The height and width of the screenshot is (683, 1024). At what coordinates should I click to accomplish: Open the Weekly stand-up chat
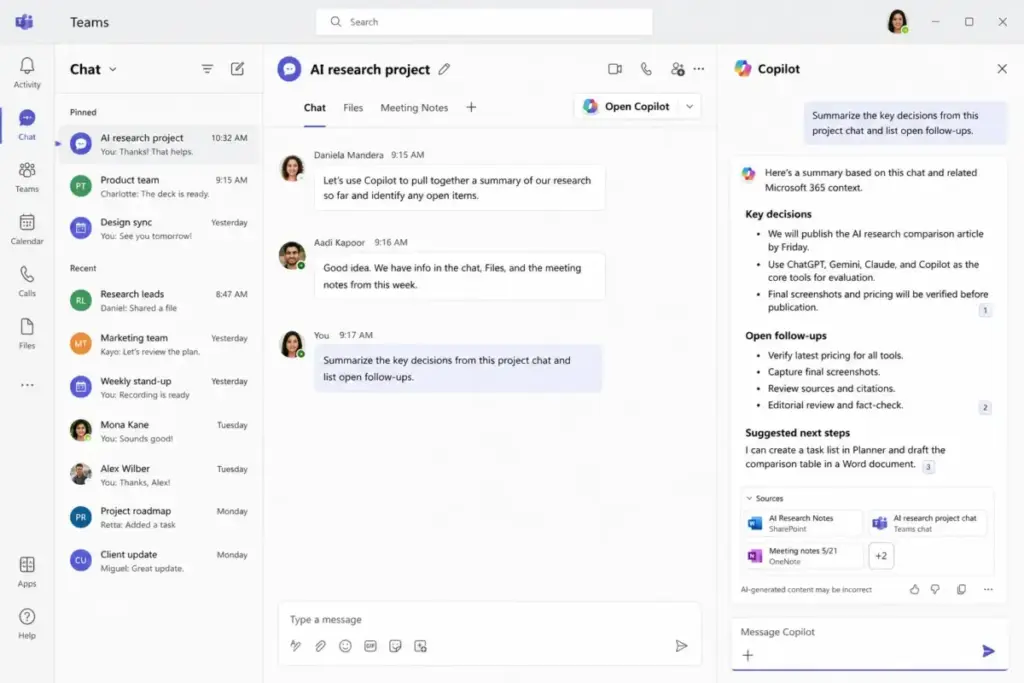point(159,387)
